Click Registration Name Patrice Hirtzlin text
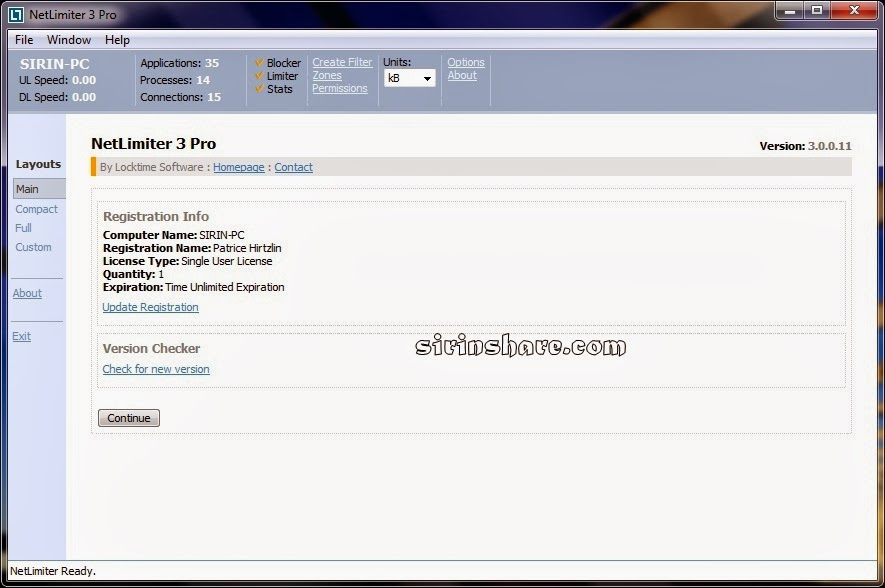This screenshot has width=885, height=588. (192, 248)
